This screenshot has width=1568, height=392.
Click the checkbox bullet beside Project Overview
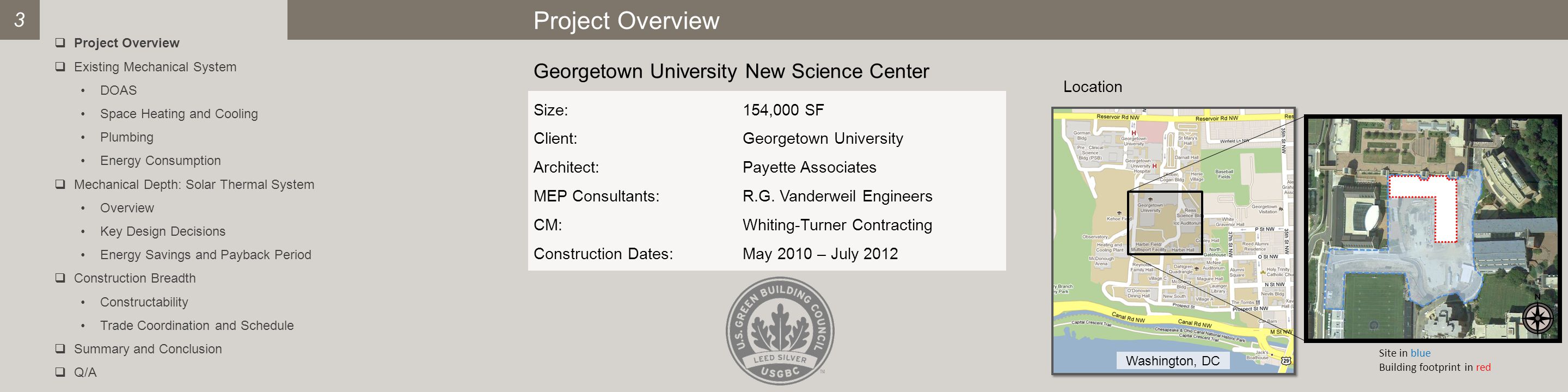pos(60,42)
